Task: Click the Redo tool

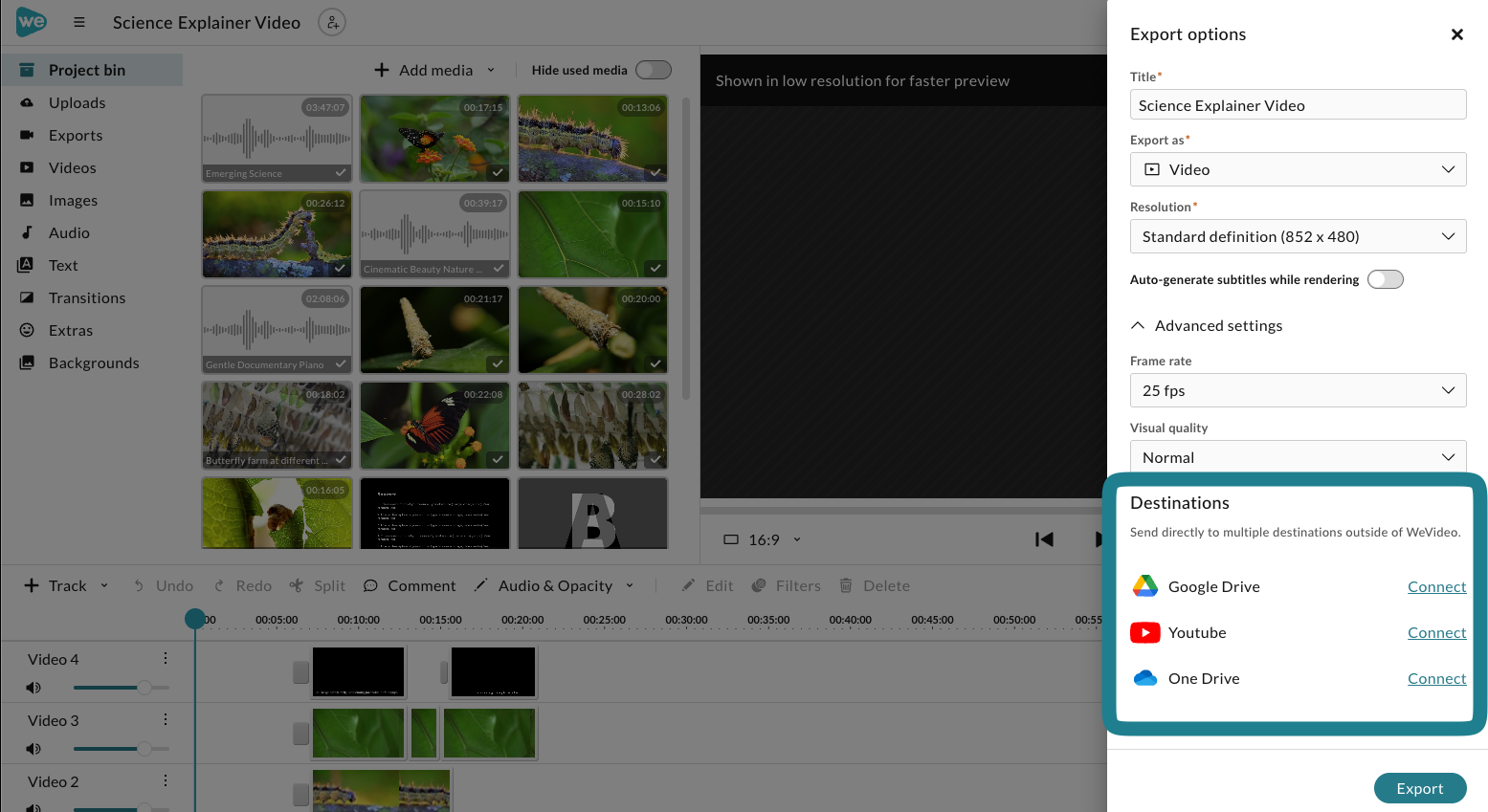Action: coord(243,585)
